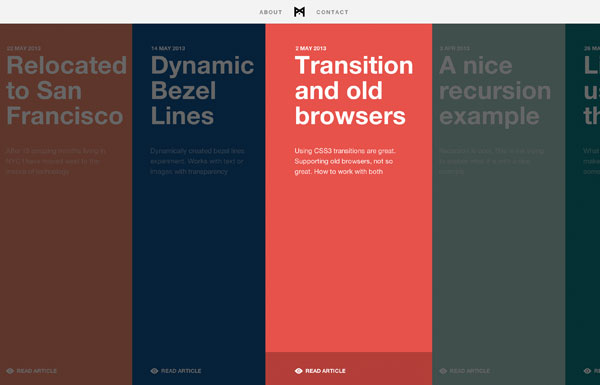Open Transition and old browsers headline
The width and height of the screenshot is (600, 385).
coord(354,91)
